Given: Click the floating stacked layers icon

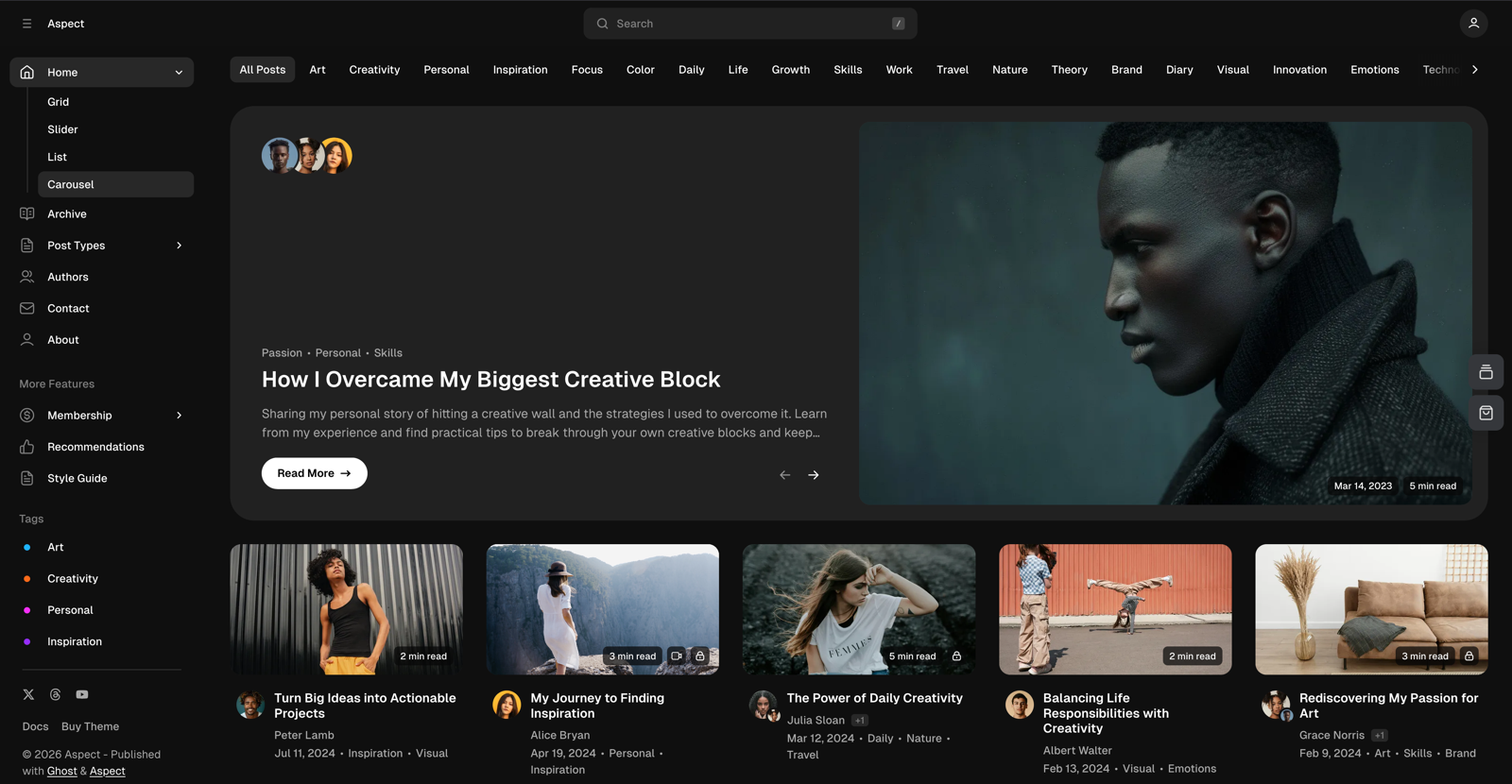Looking at the screenshot, I should (x=1486, y=372).
